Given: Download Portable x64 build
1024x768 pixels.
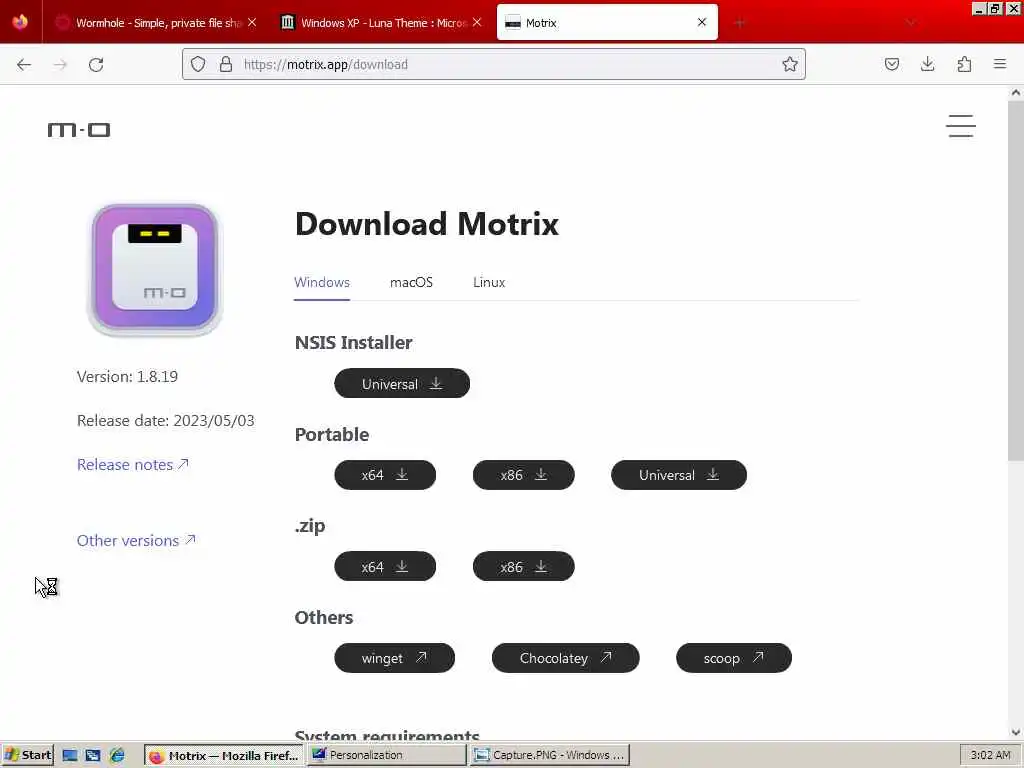Looking at the screenshot, I should click(x=385, y=475).
